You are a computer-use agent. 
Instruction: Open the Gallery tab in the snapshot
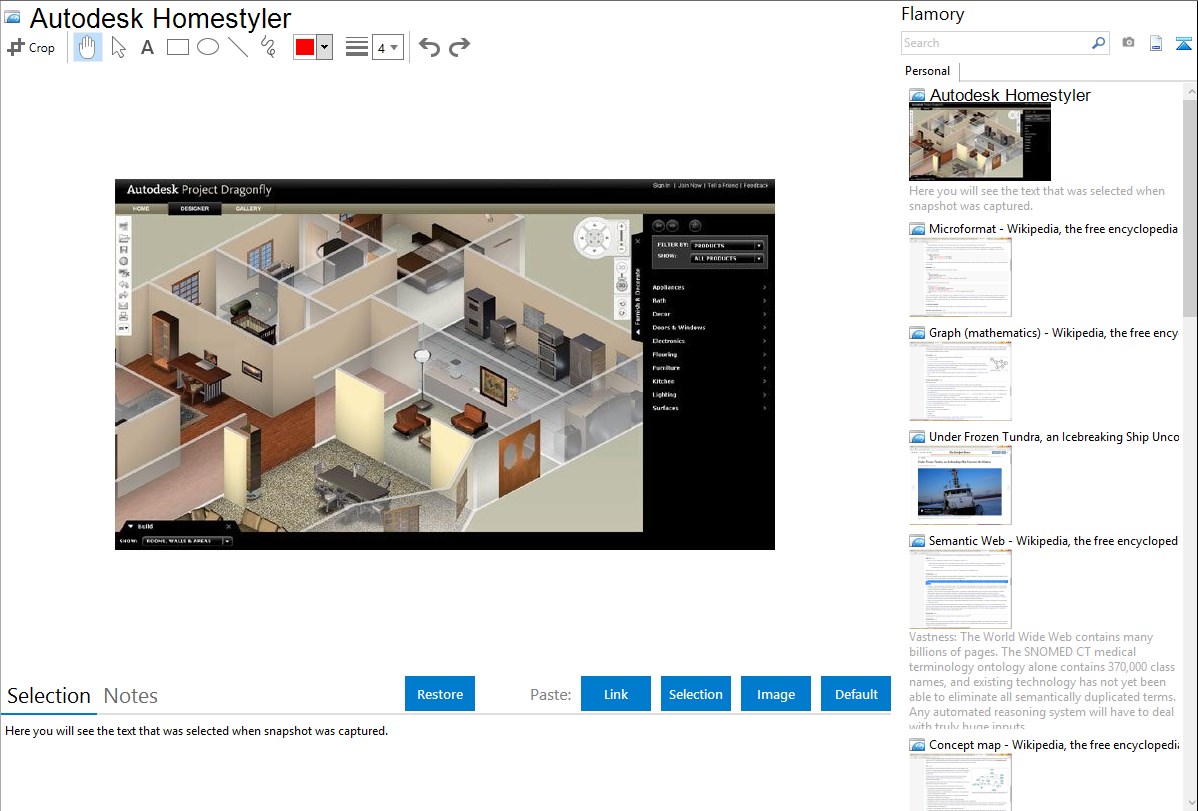click(x=248, y=209)
